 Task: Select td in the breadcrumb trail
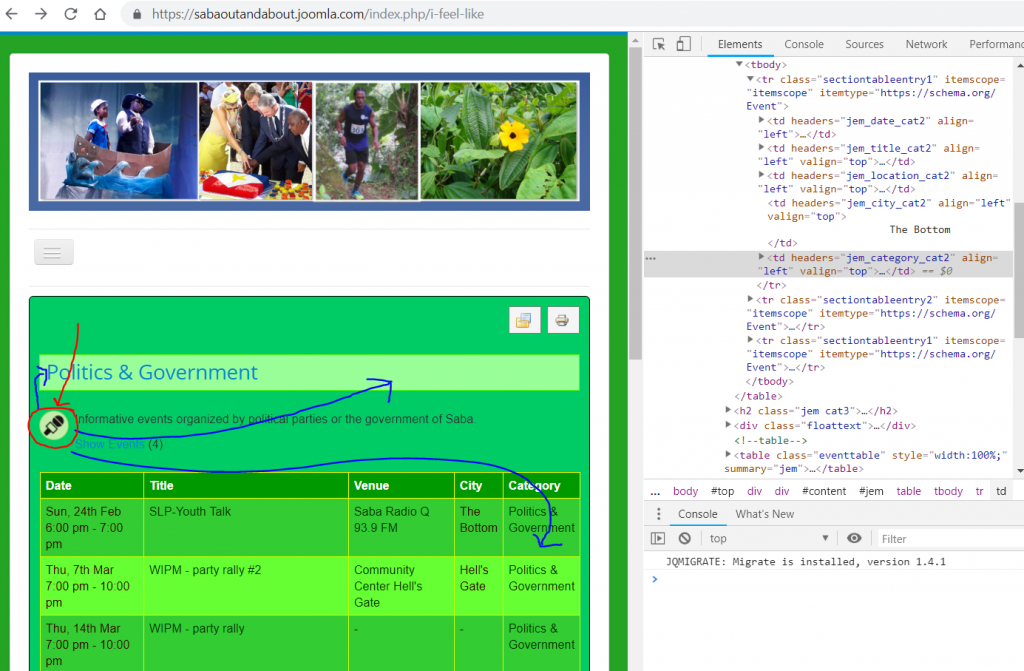[x=1001, y=491]
